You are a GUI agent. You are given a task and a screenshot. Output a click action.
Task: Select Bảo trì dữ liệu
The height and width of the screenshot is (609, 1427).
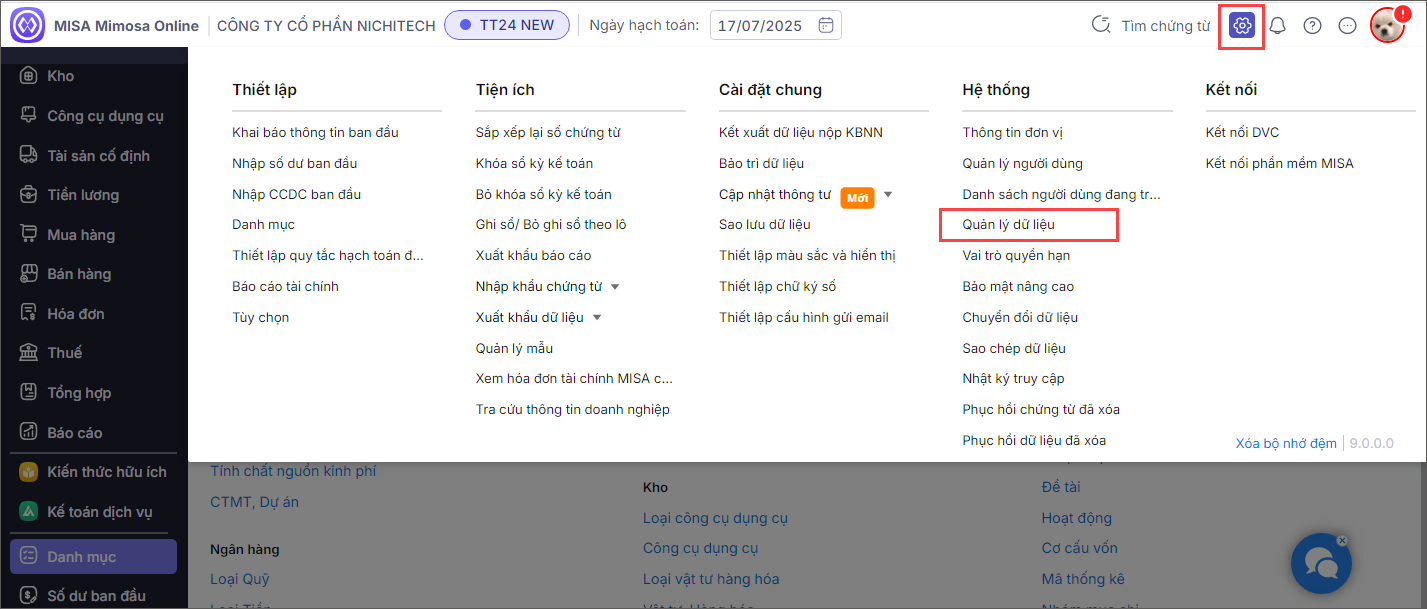click(x=762, y=163)
